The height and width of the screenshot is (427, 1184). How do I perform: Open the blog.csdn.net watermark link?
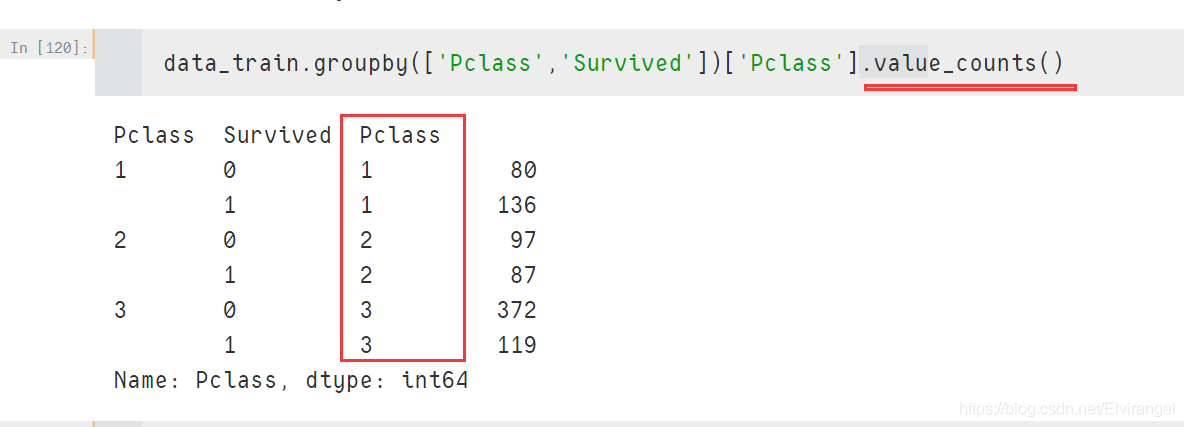click(x=1066, y=409)
